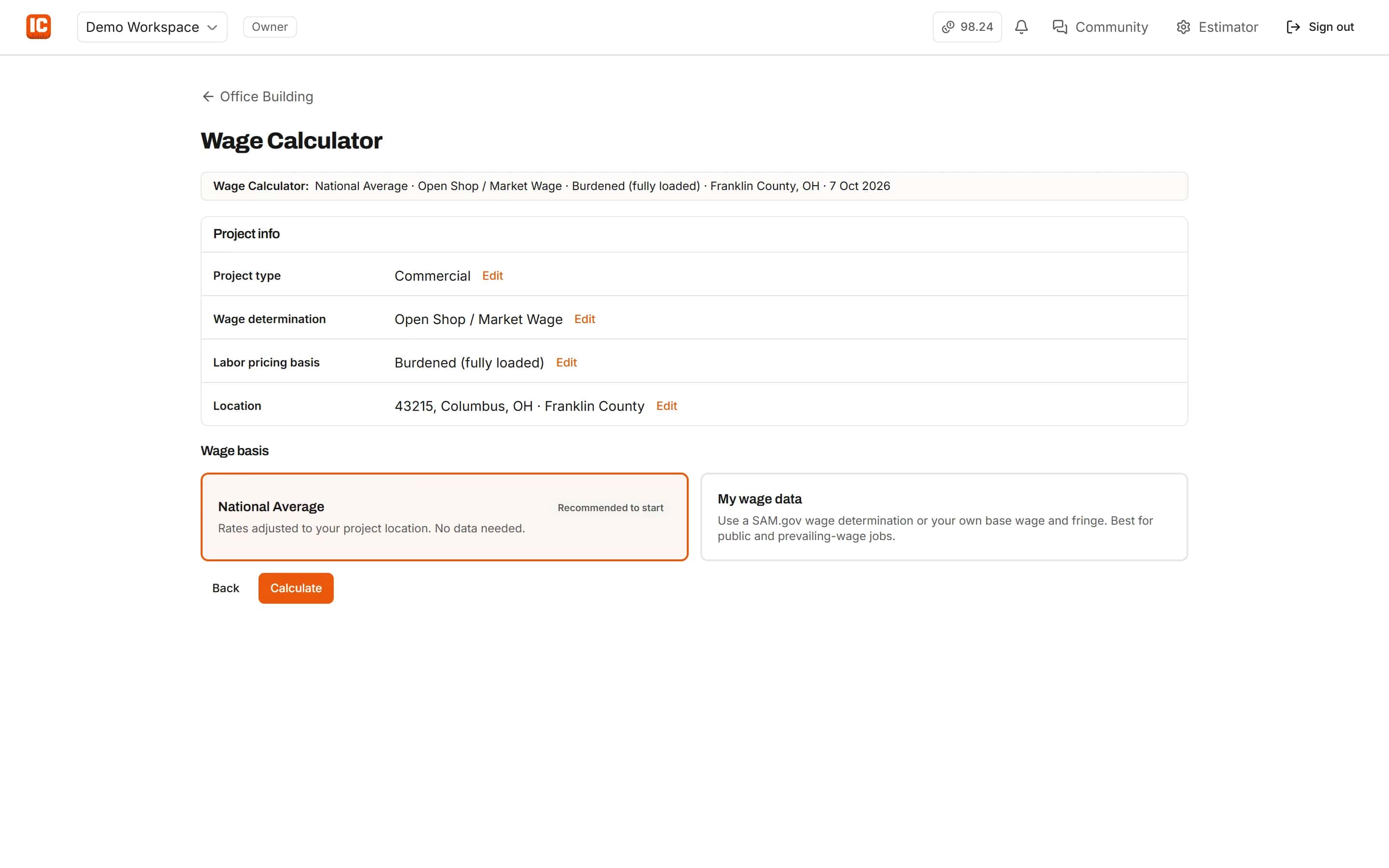
Task: Open the 98.24 credits balance
Action: 967,27
